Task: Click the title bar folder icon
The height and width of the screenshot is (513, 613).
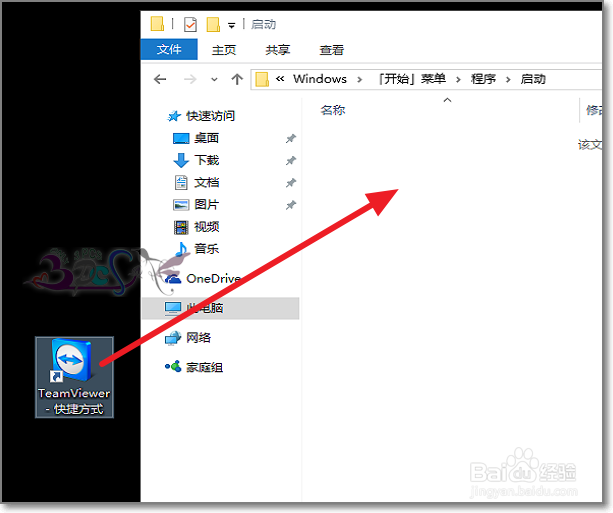Action: 157,23
